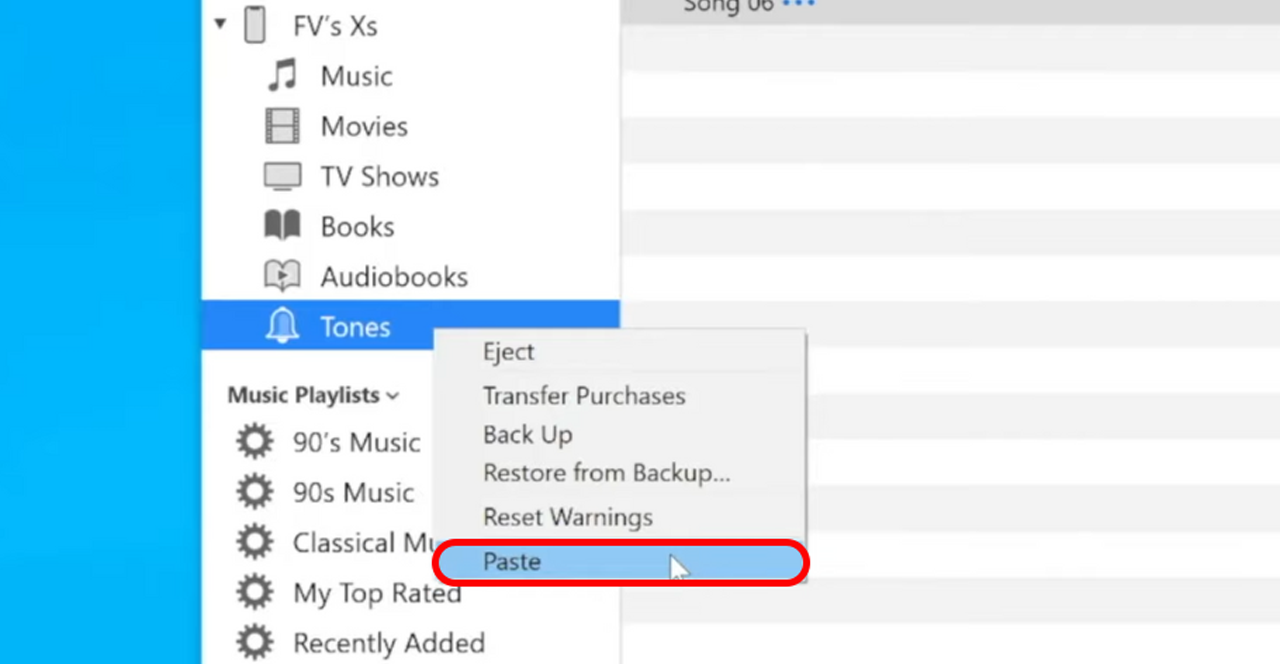
Task: Click the iPhone device icon
Action: (255, 26)
